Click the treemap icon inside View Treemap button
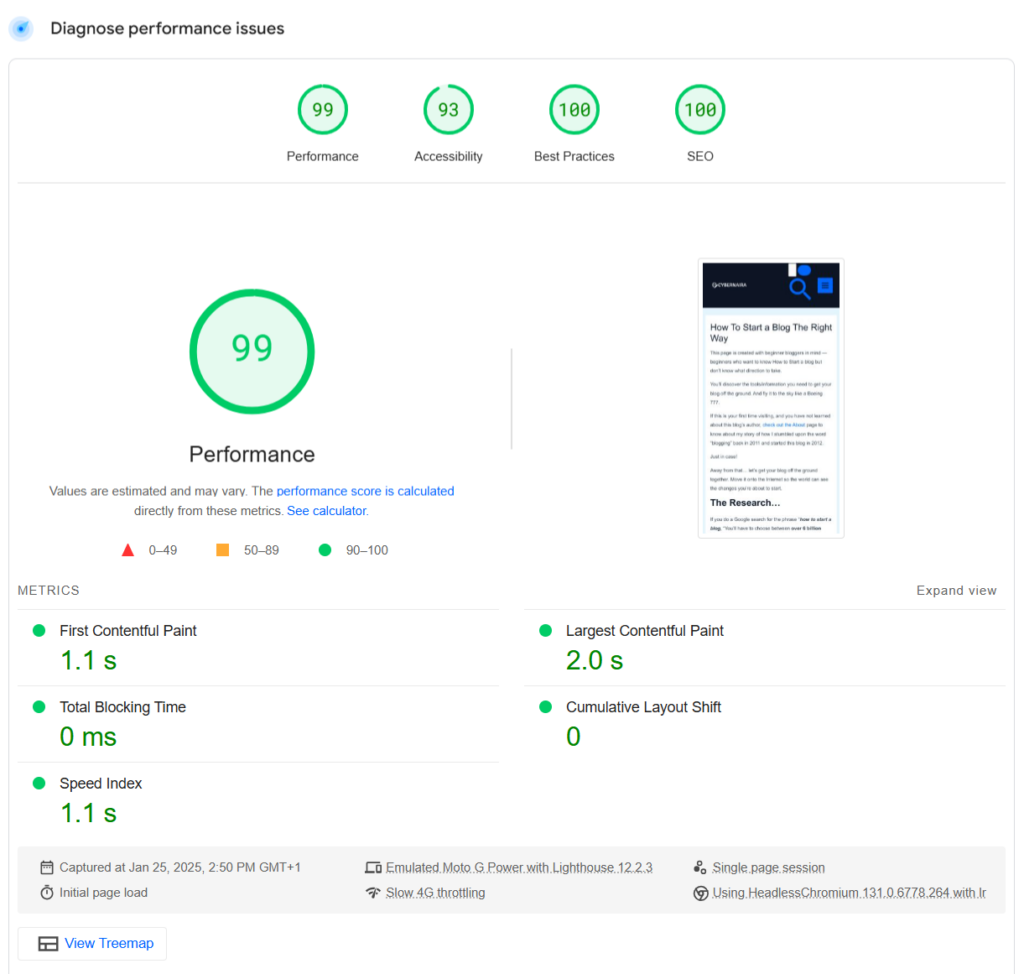The image size is (1024, 974). [47, 943]
